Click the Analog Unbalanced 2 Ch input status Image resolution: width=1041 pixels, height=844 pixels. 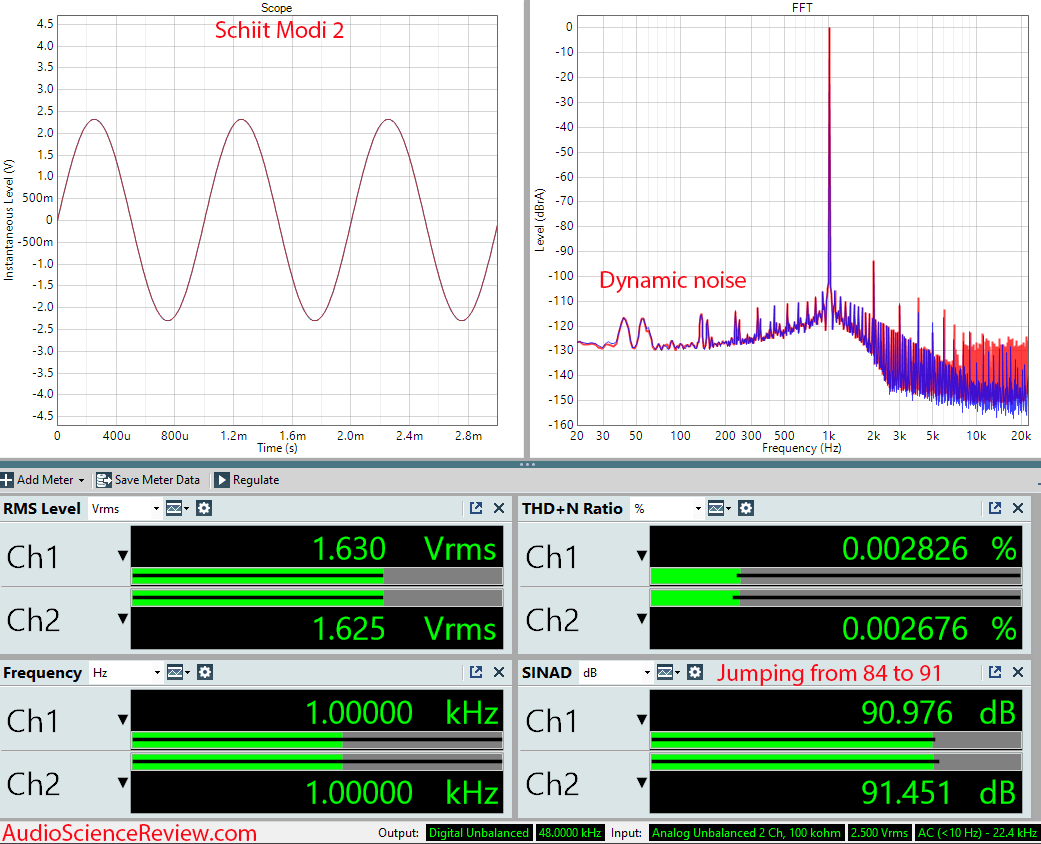(x=746, y=833)
